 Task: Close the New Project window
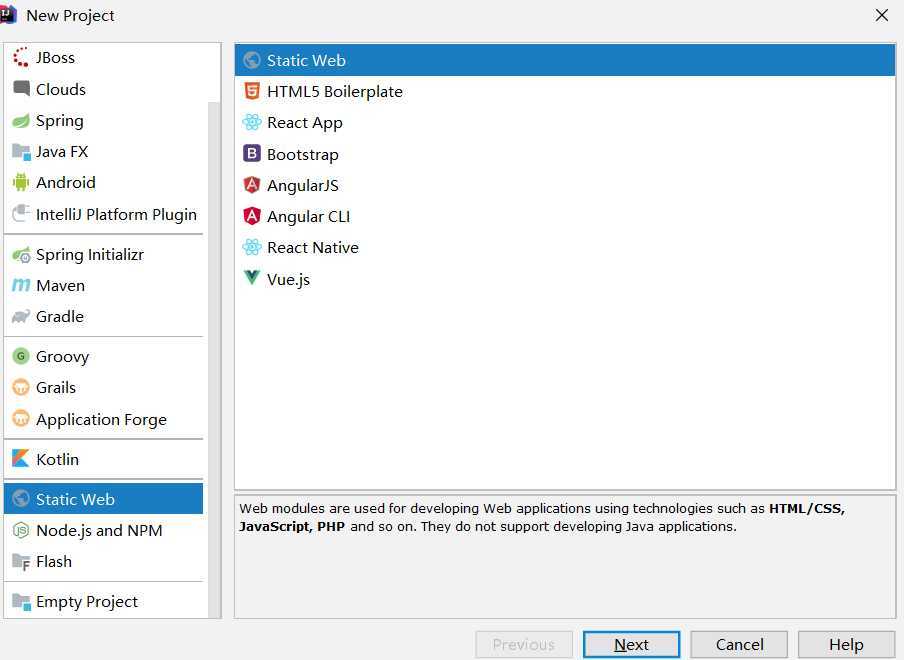click(882, 16)
